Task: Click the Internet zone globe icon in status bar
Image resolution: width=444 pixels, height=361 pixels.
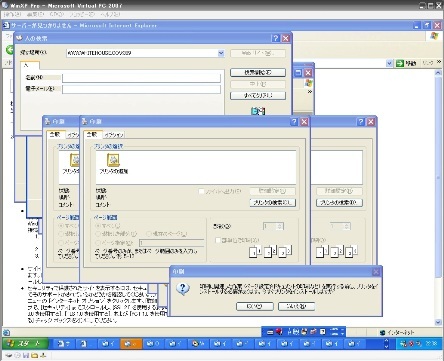Action: tap(383, 332)
